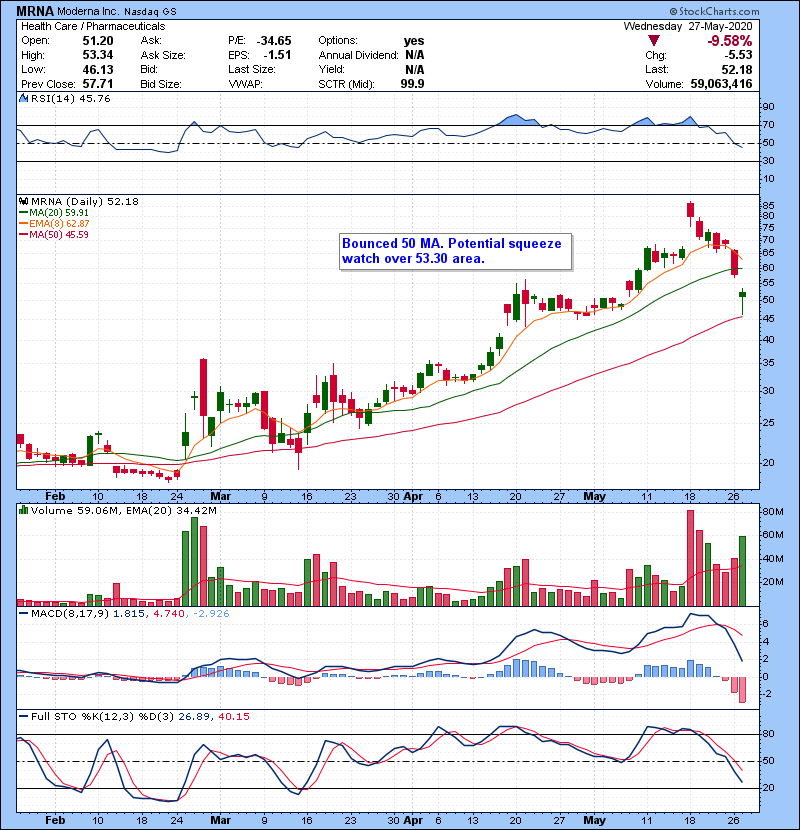Click the Open value 51.20
The width and height of the screenshot is (800, 830).
point(97,41)
